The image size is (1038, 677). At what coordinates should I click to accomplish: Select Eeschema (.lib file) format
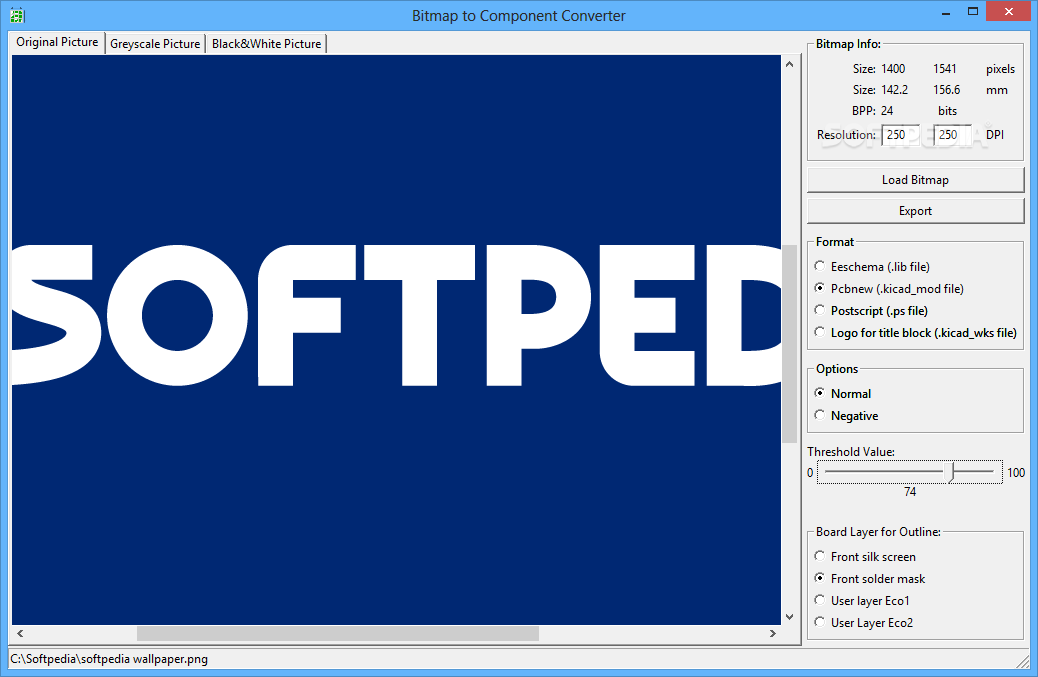873,267
